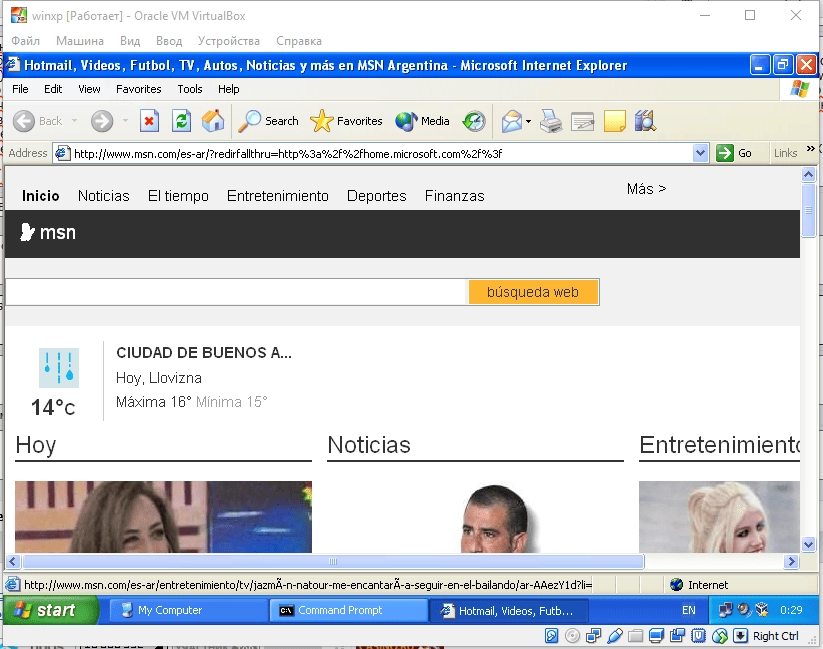Click the IE Forward arrow button

click(101, 121)
